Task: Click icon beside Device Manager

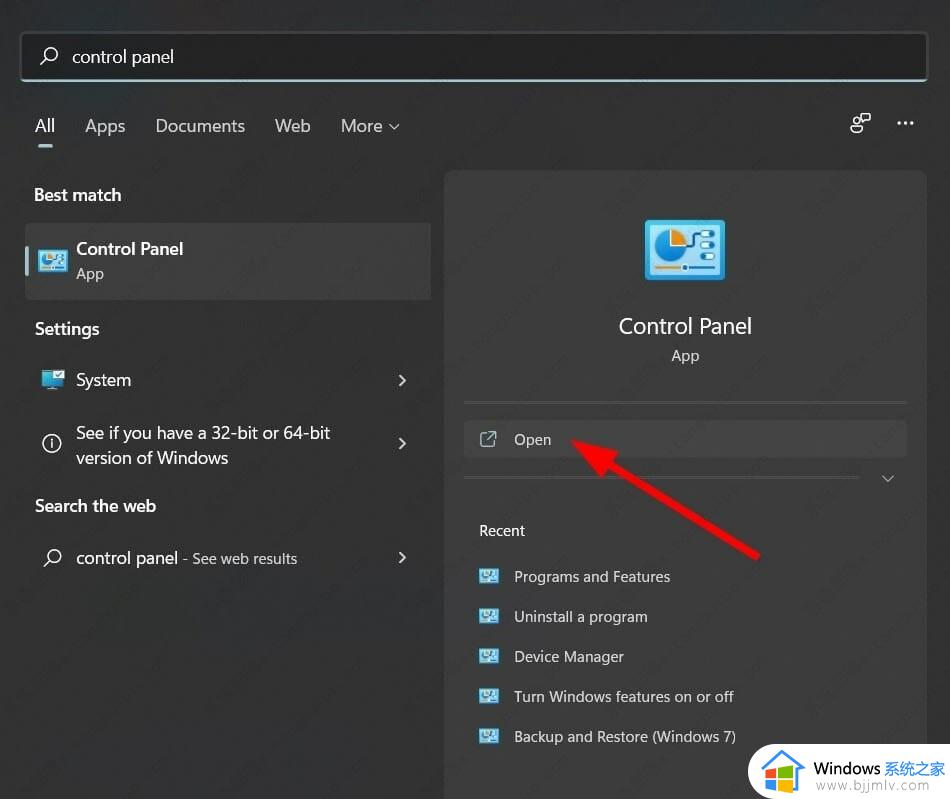Action: point(489,655)
